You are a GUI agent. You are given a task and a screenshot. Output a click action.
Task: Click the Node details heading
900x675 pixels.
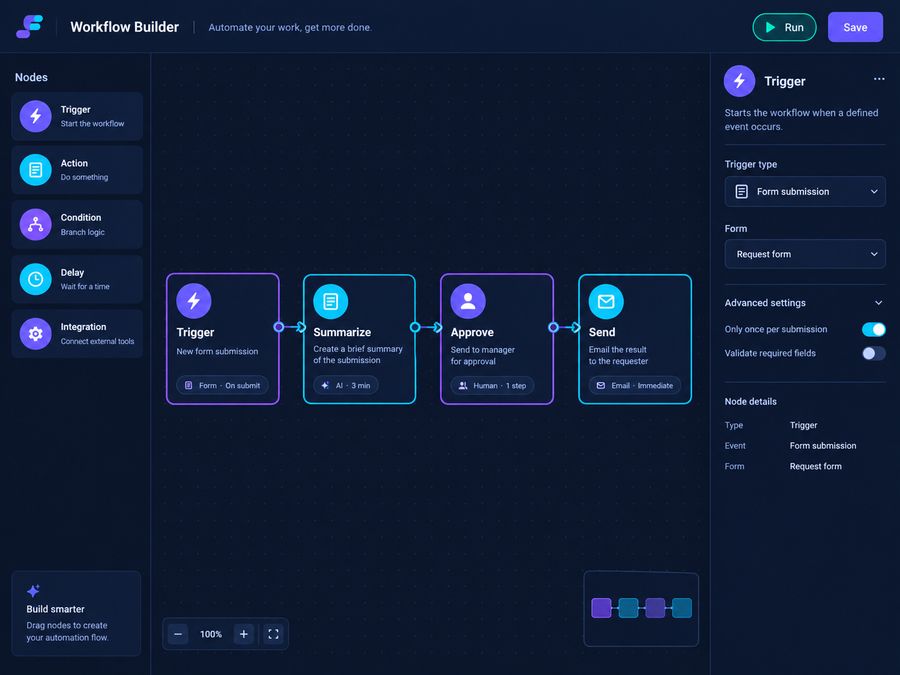(750, 402)
